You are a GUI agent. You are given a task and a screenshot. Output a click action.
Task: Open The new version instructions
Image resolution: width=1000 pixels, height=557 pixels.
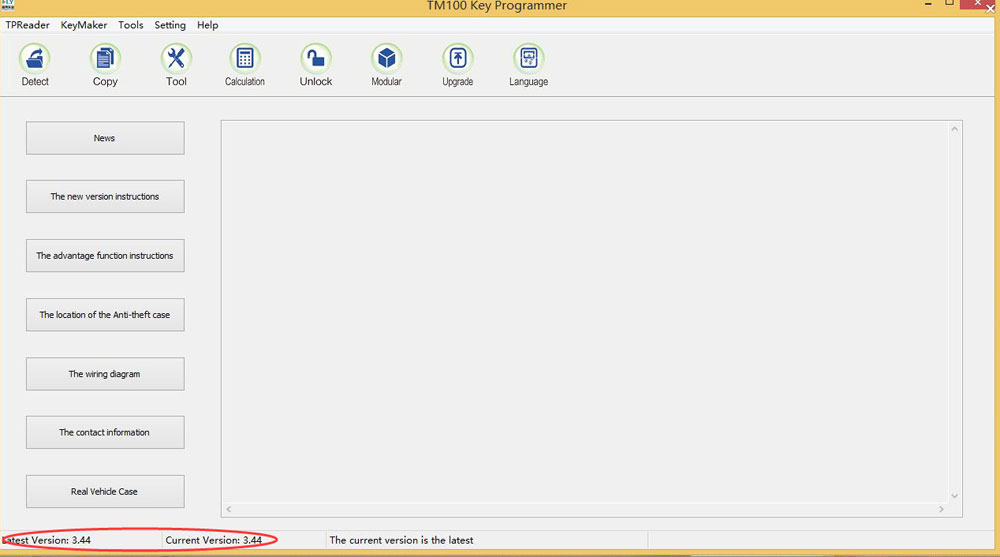pos(105,197)
